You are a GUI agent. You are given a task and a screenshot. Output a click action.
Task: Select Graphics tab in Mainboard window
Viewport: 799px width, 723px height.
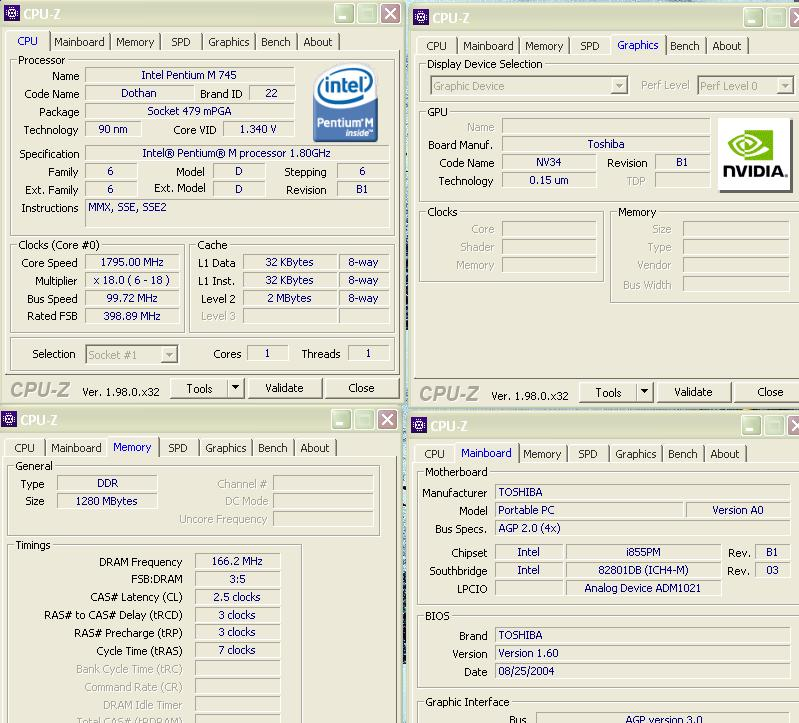[x=635, y=453]
